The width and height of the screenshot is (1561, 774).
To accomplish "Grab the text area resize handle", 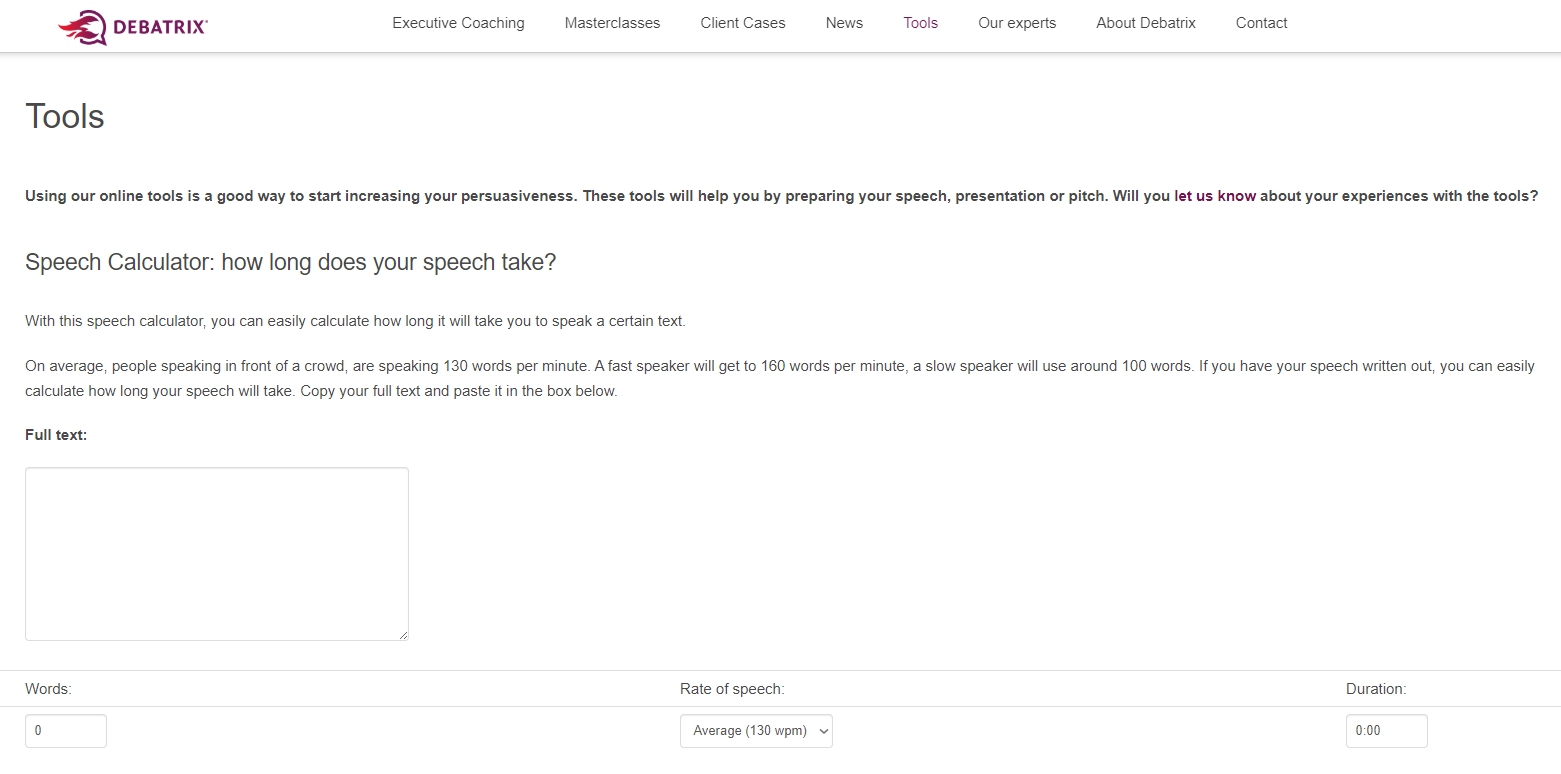I will (403, 635).
